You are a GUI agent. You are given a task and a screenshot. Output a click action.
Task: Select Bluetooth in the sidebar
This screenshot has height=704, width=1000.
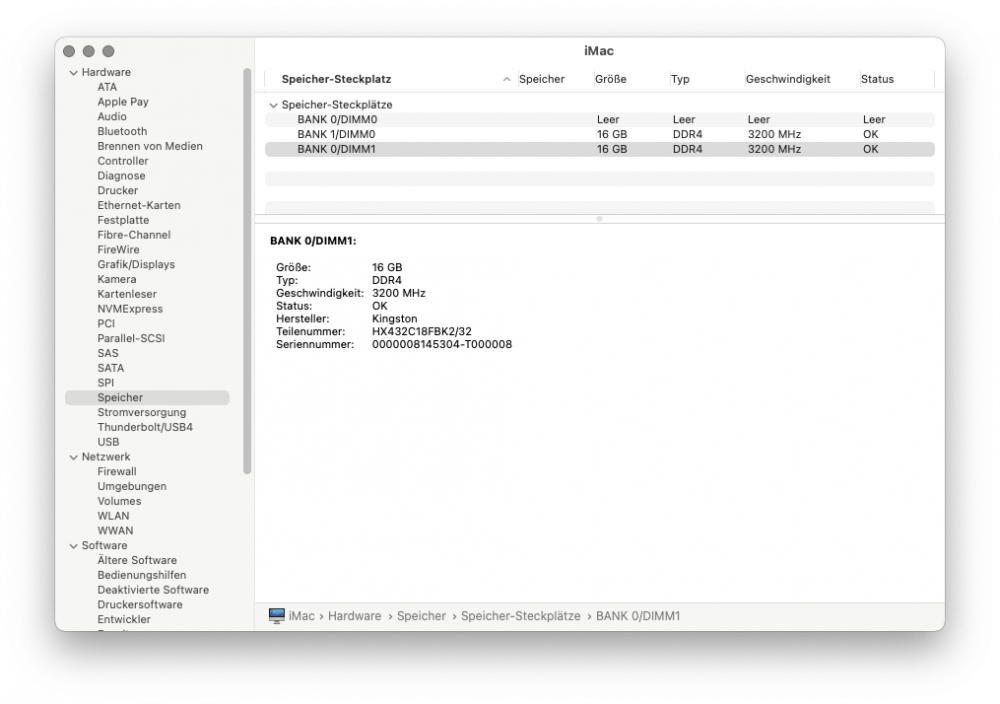click(122, 131)
